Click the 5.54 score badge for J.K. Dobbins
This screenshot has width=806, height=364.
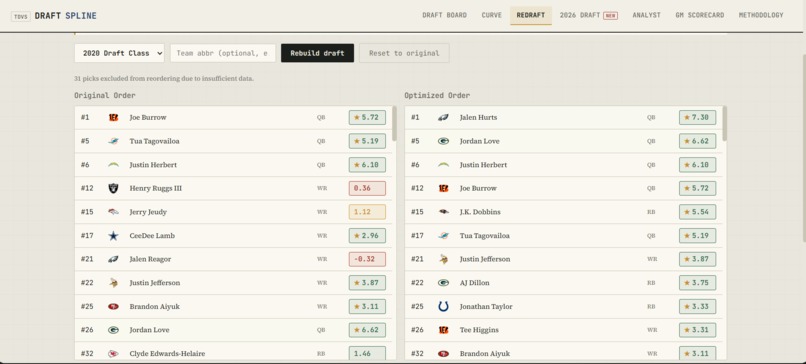click(697, 212)
